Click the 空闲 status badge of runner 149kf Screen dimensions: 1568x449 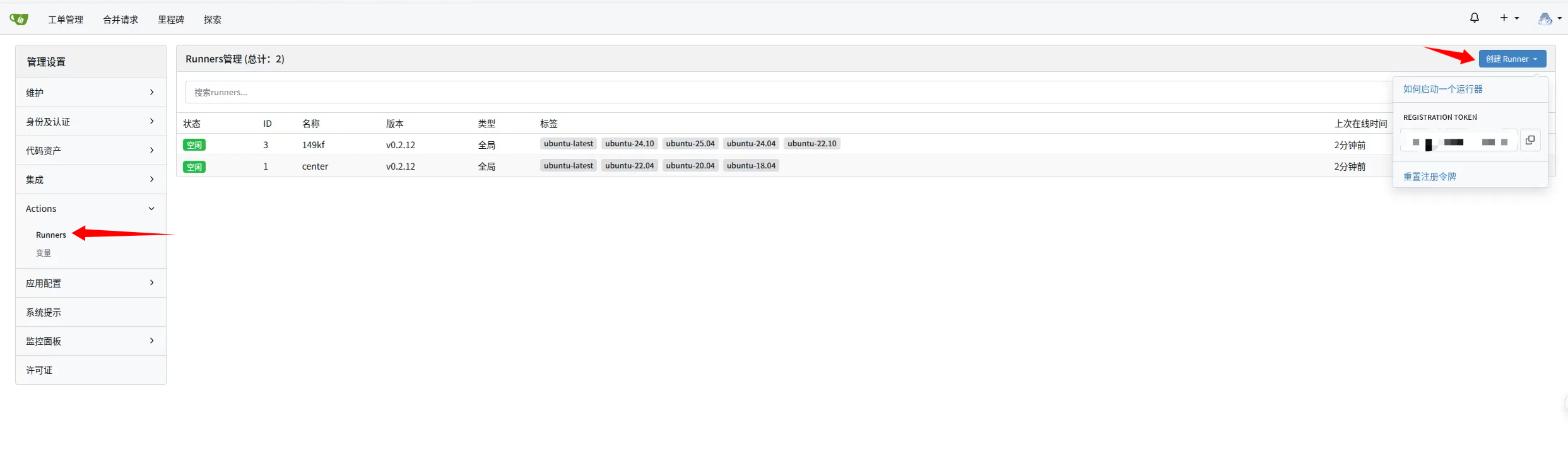pyautogui.click(x=194, y=145)
